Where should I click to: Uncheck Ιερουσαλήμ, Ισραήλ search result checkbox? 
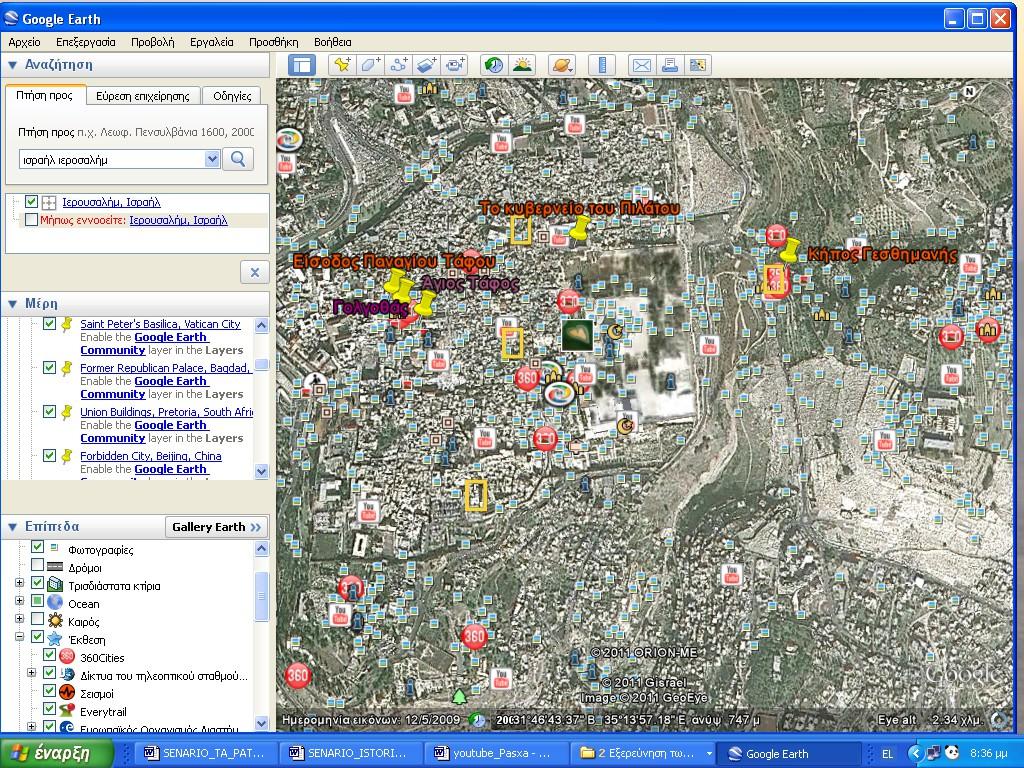[x=31, y=202]
